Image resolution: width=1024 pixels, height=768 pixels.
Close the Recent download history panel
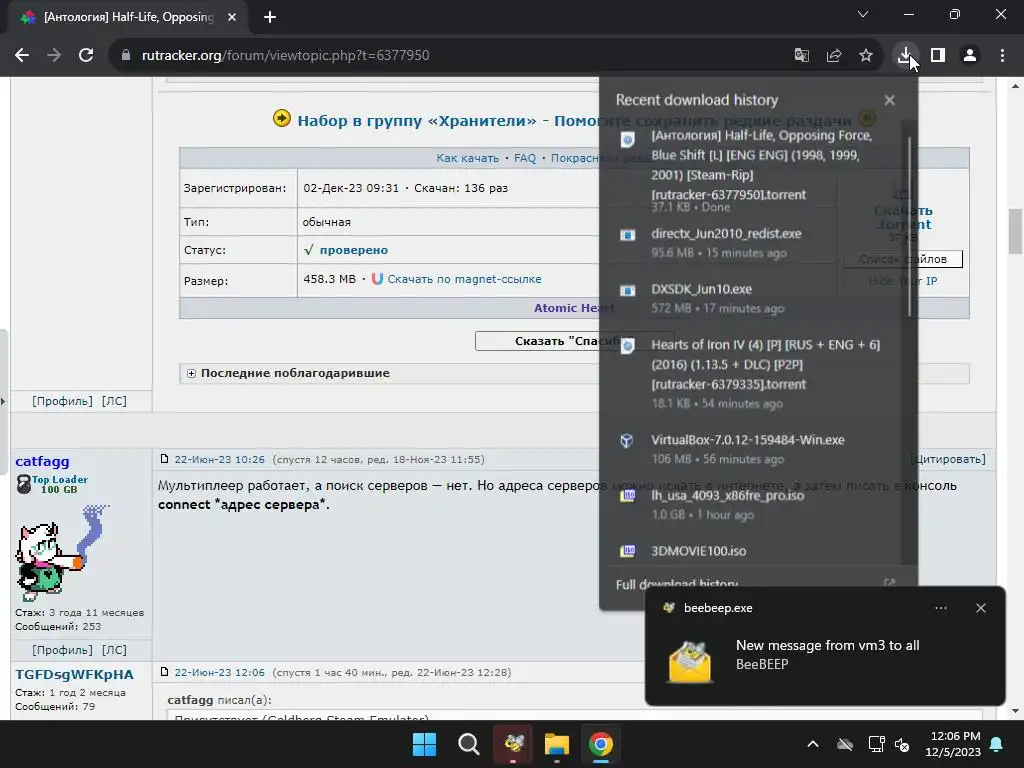pos(889,100)
